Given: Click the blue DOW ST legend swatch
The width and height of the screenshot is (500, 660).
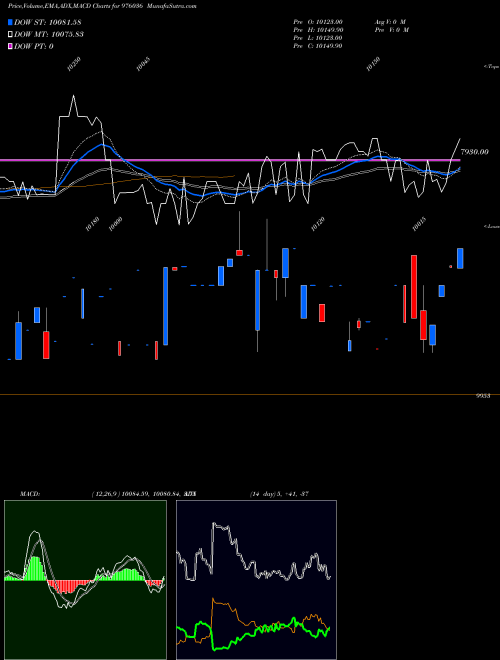Looking at the screenshot, I should tap(10, 22).
